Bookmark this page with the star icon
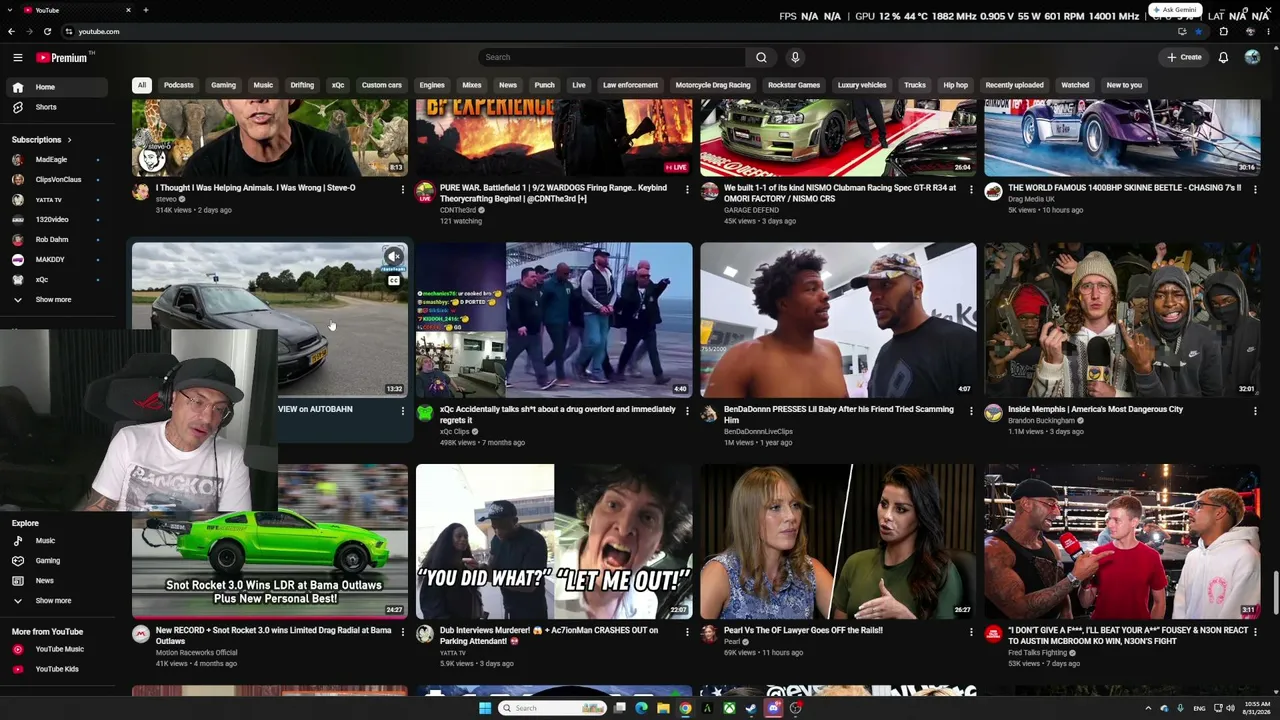1280x720 pixels. [x=1198, y=31]
